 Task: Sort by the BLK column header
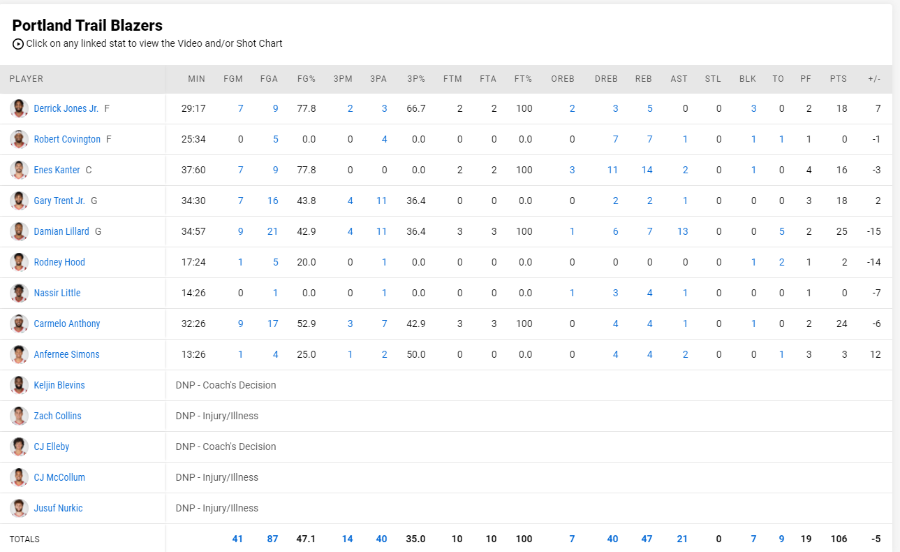coord(747,79)
